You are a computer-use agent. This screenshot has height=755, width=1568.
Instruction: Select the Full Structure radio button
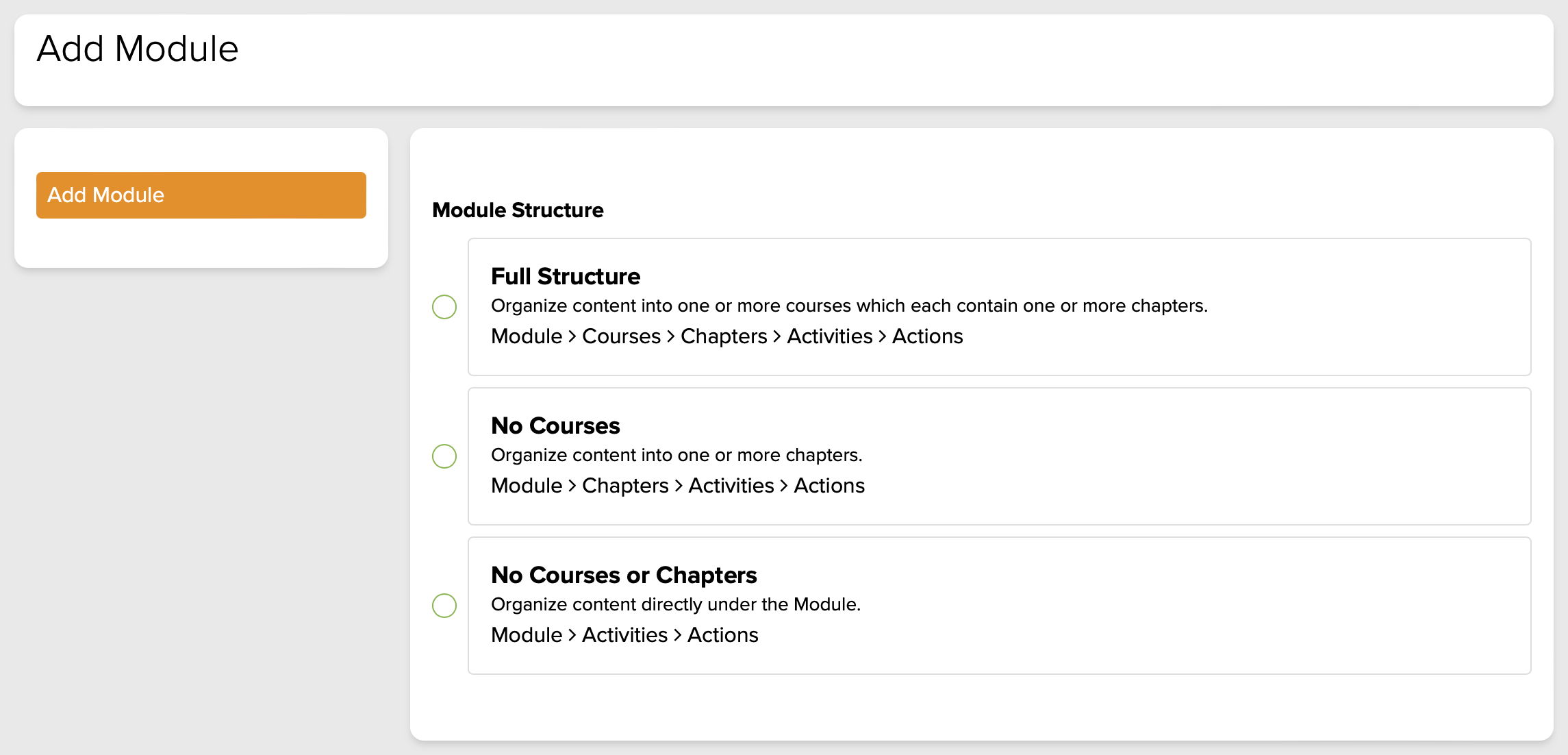point(444,307)
